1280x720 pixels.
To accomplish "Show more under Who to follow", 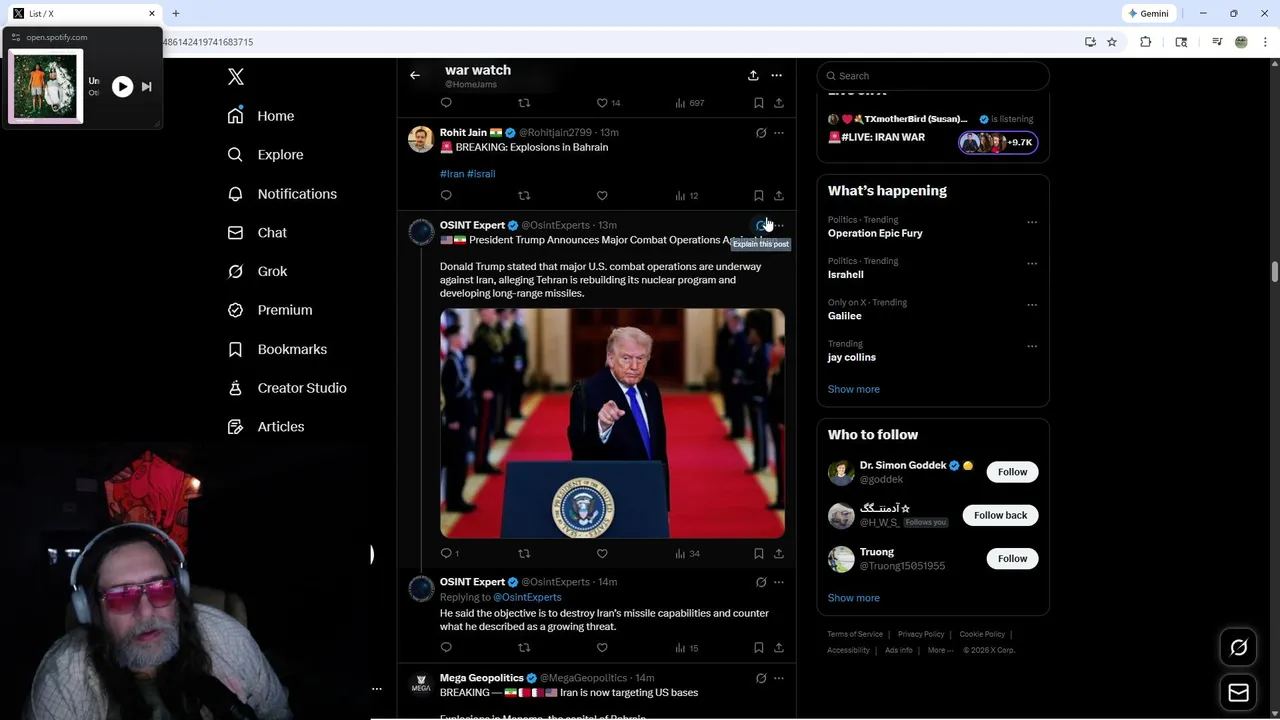I will (x=854, y=598).
